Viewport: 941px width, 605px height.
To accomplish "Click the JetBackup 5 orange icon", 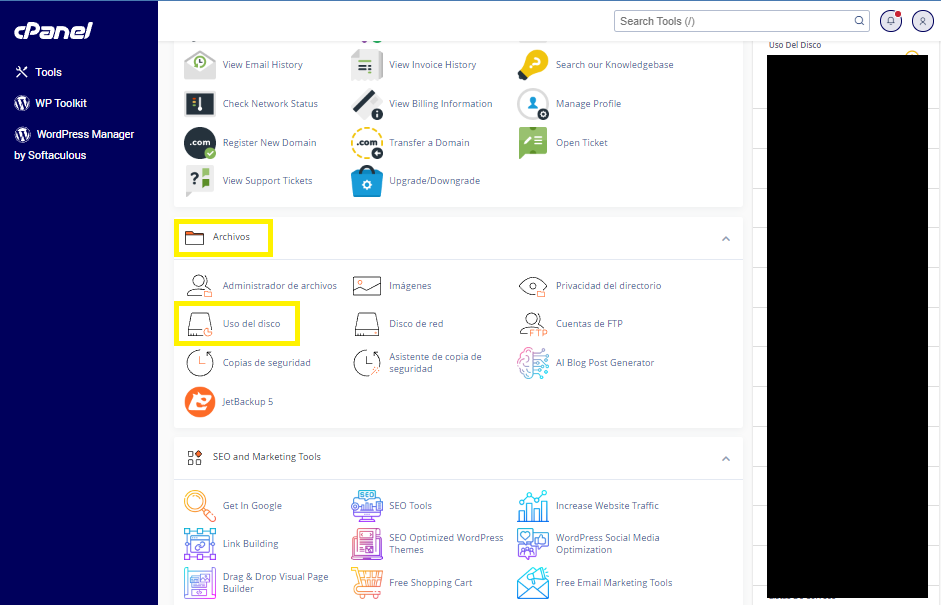I will (200, 402).
